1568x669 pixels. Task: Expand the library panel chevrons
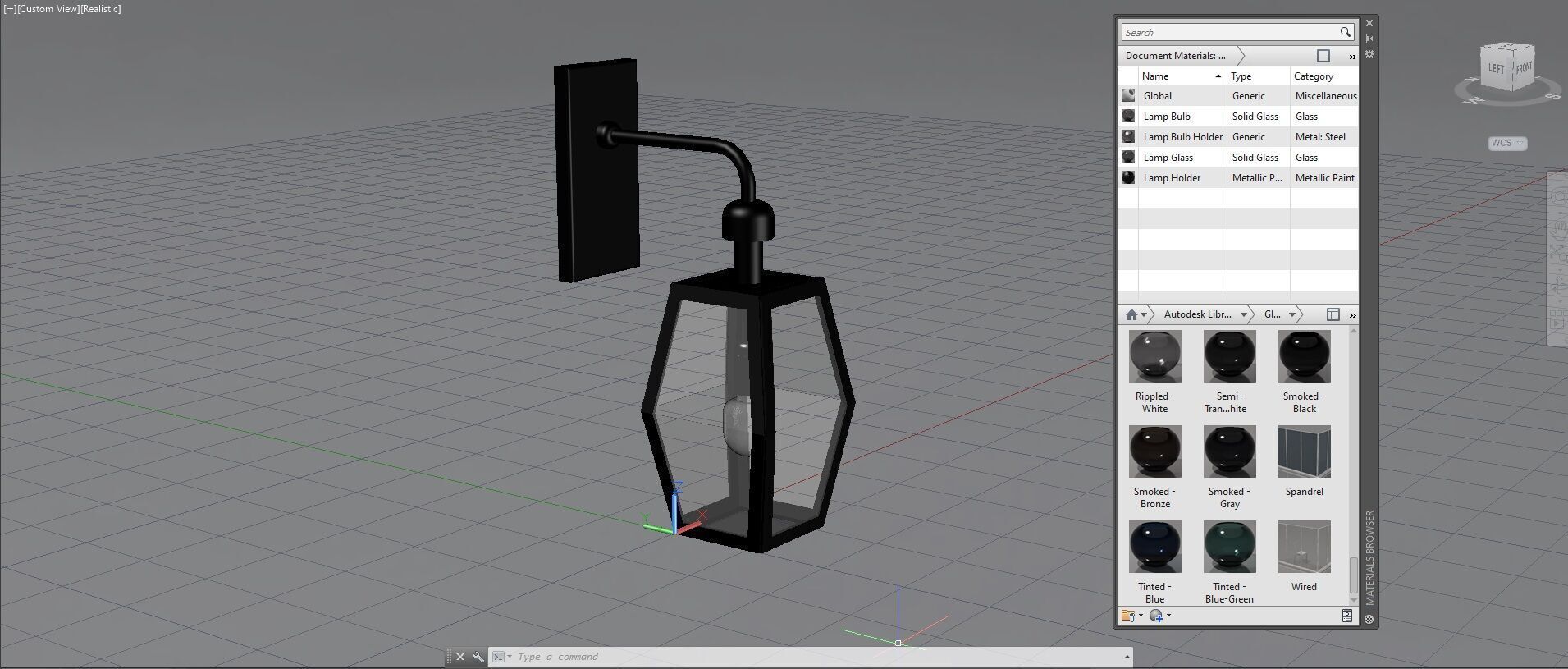(1352, 315)
